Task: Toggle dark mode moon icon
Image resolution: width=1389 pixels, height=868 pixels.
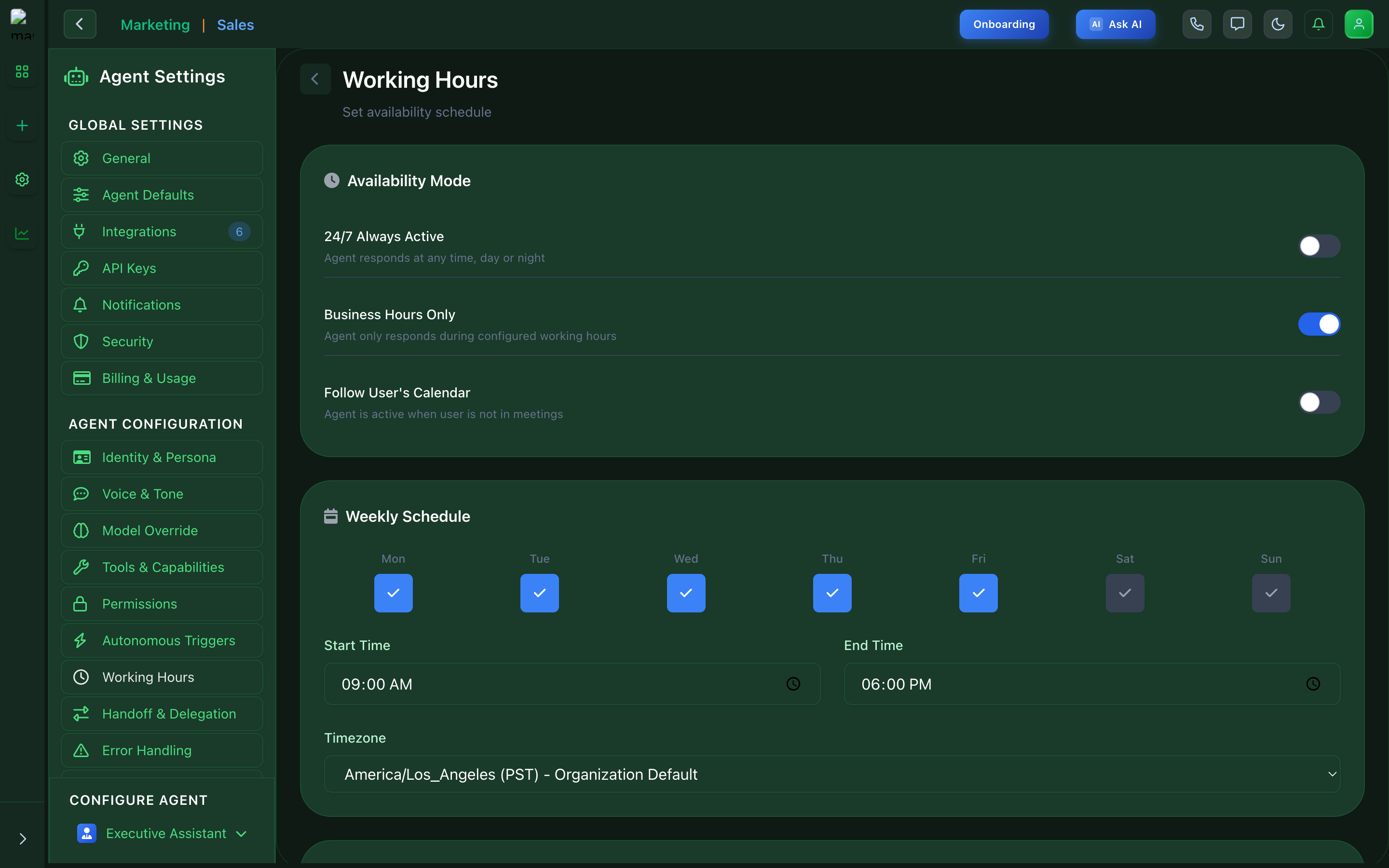Action: click(1278, 24)
